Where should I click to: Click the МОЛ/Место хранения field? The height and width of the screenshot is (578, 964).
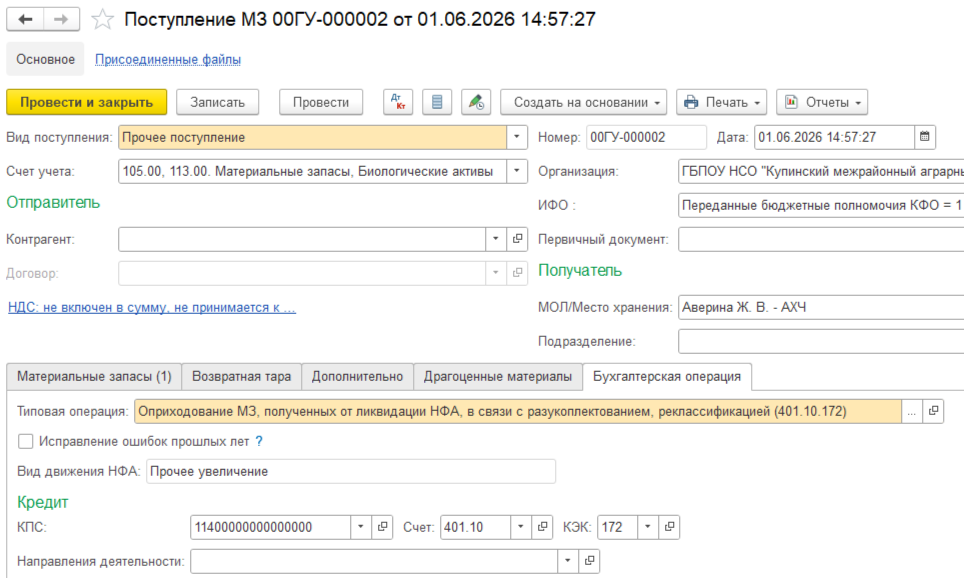(x=821, y=307)
